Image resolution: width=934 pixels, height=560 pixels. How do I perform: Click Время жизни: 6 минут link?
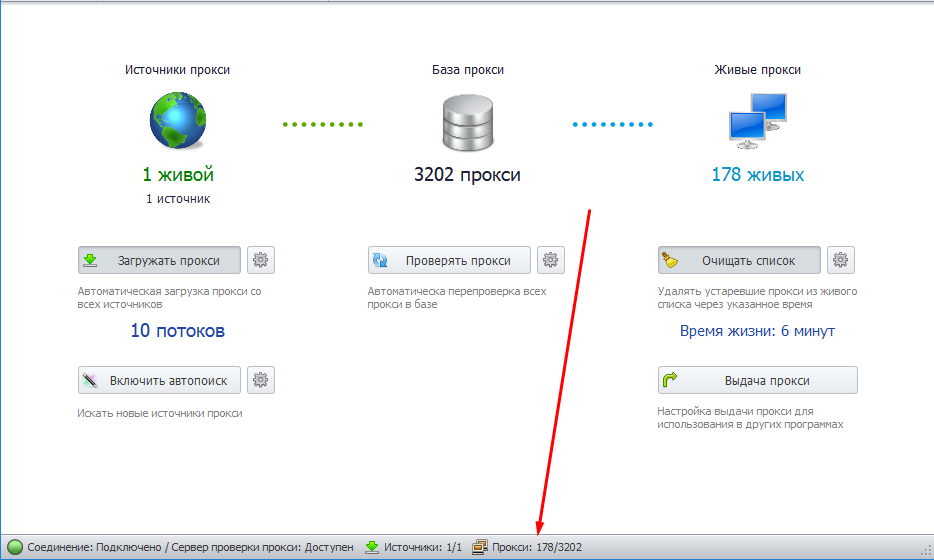[757, 331]
